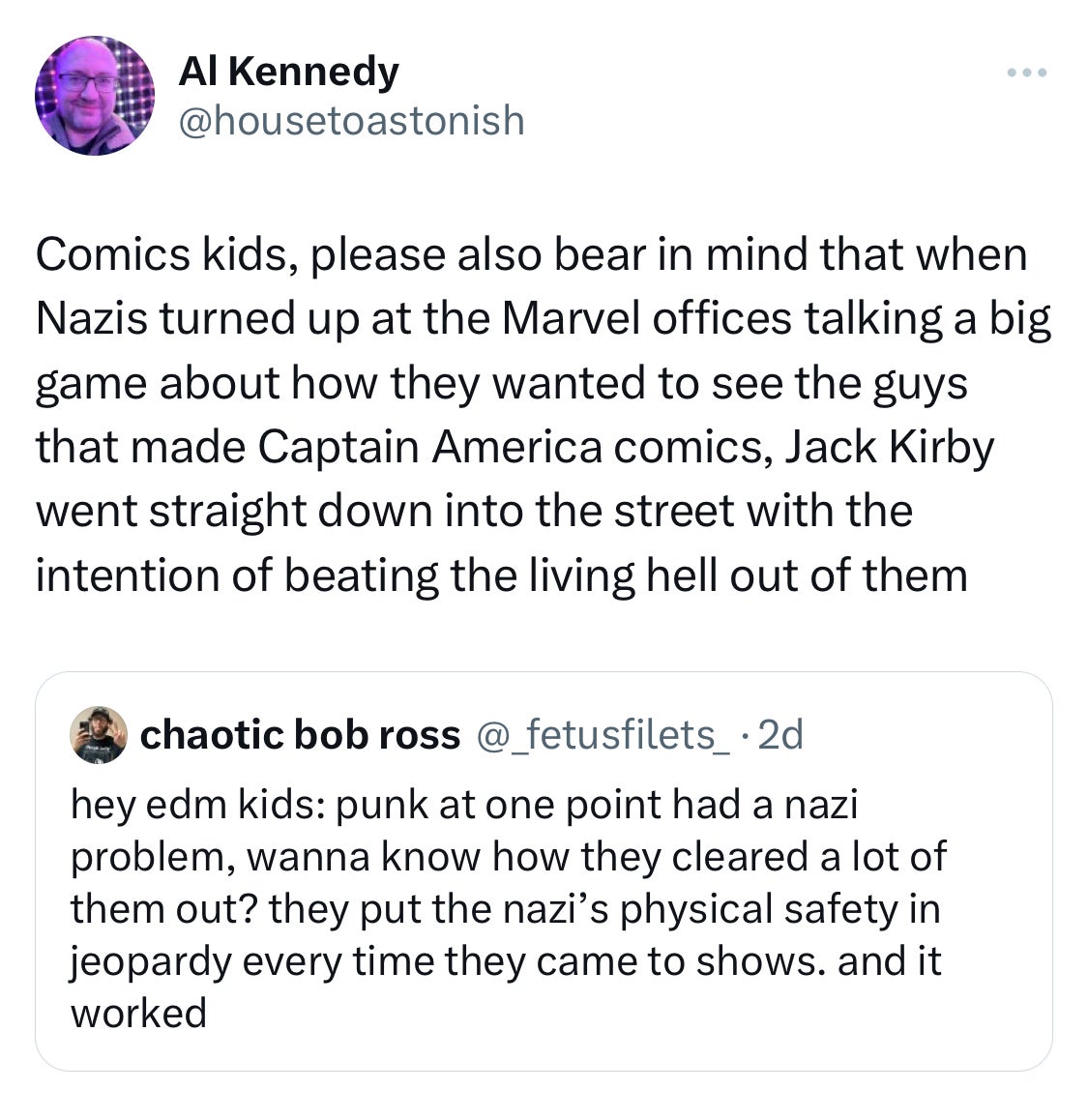Click the last word 'worked' in quote
This screenshot has height=1120, width=1088.
[x=138, y=1013]
